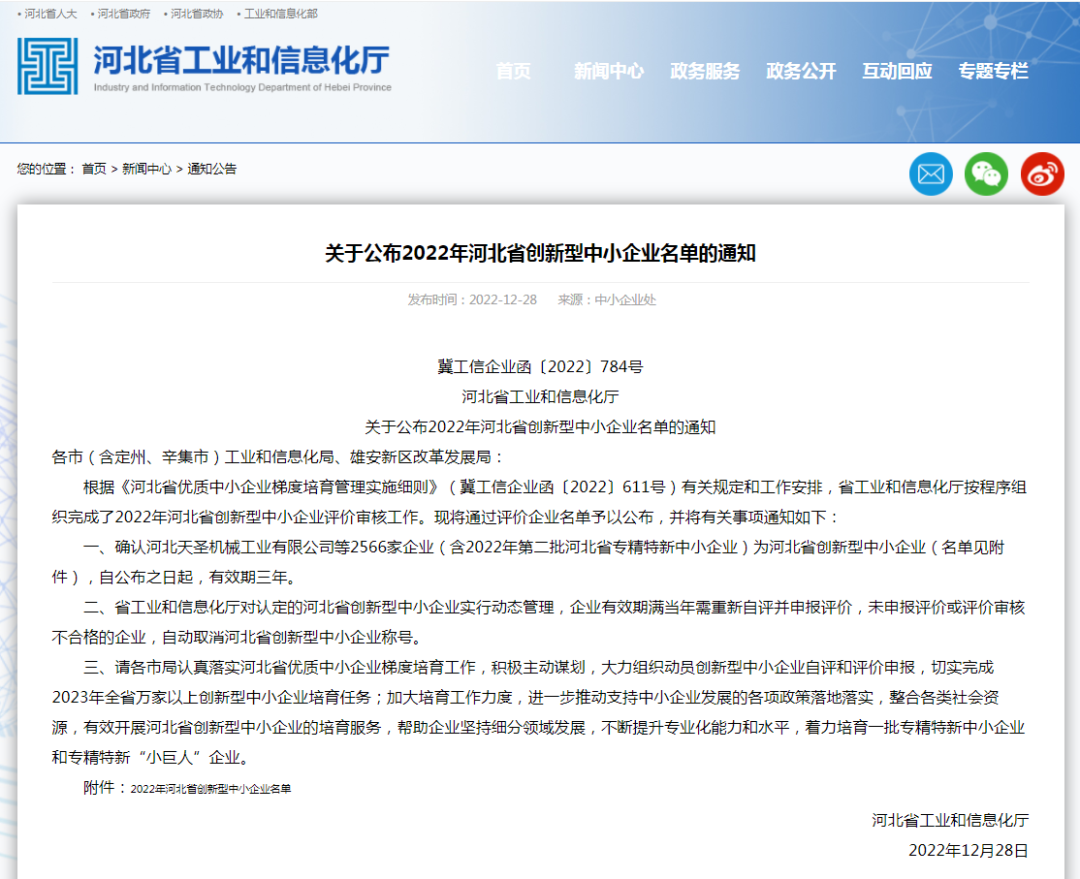Open the 新闻中心 navigation menu
This screenshot has width=1080, height=879.
click(608, 71)
